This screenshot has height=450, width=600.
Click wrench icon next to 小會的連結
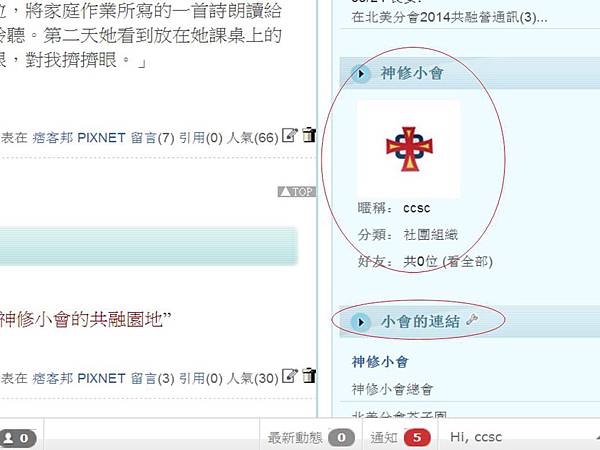pos(472,320)
